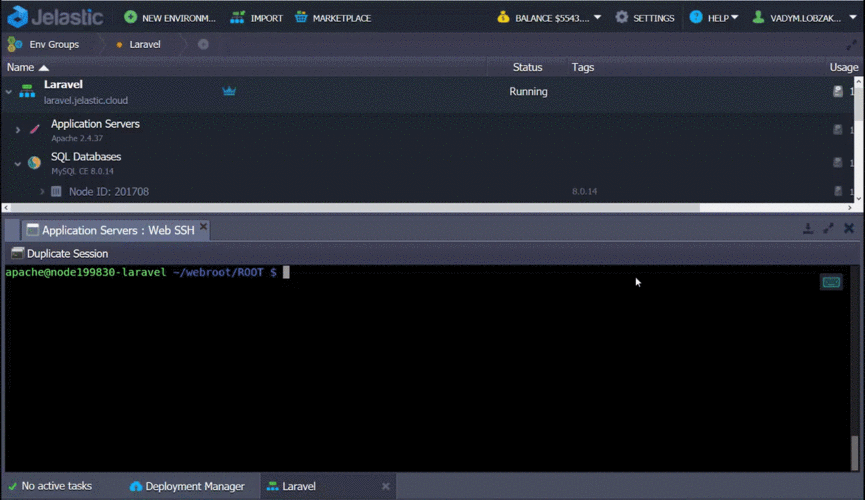Toggle the on-screen keyboard icon in terminal

click(831, 283)
